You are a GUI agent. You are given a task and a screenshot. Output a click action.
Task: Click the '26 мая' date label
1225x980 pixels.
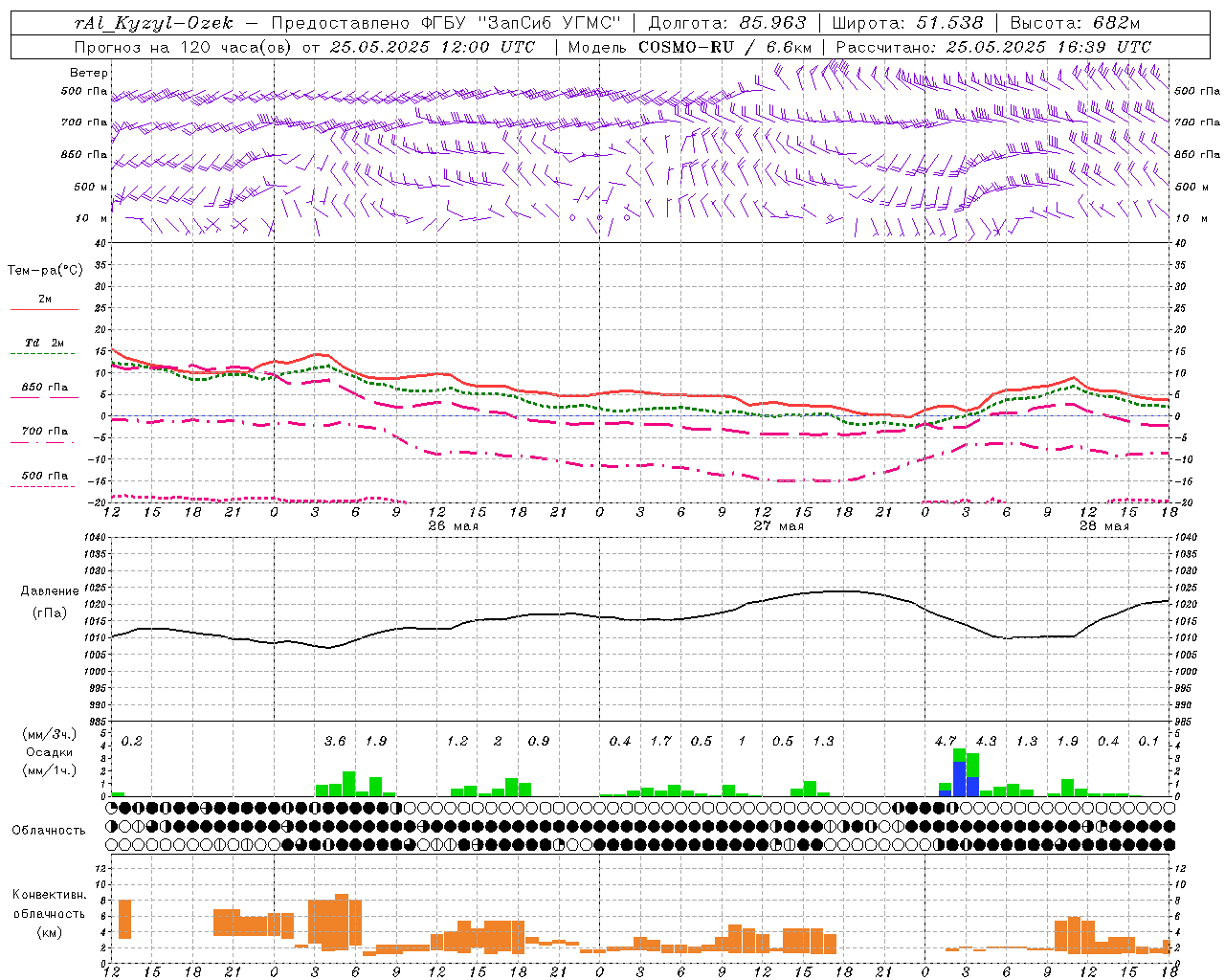pyautogui.click(x=453, y=526)
